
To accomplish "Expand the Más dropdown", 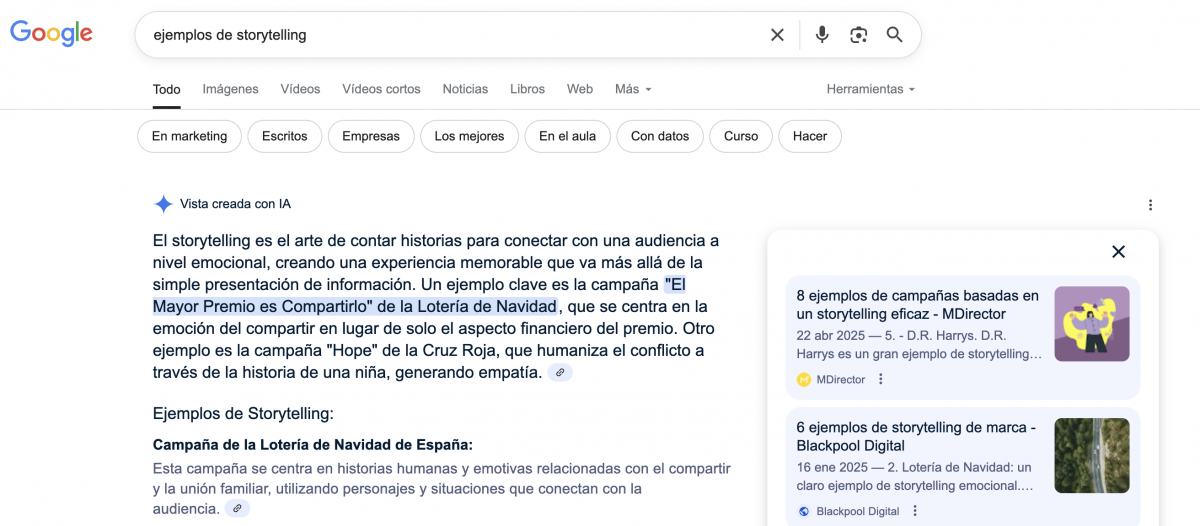I will 633,89.
